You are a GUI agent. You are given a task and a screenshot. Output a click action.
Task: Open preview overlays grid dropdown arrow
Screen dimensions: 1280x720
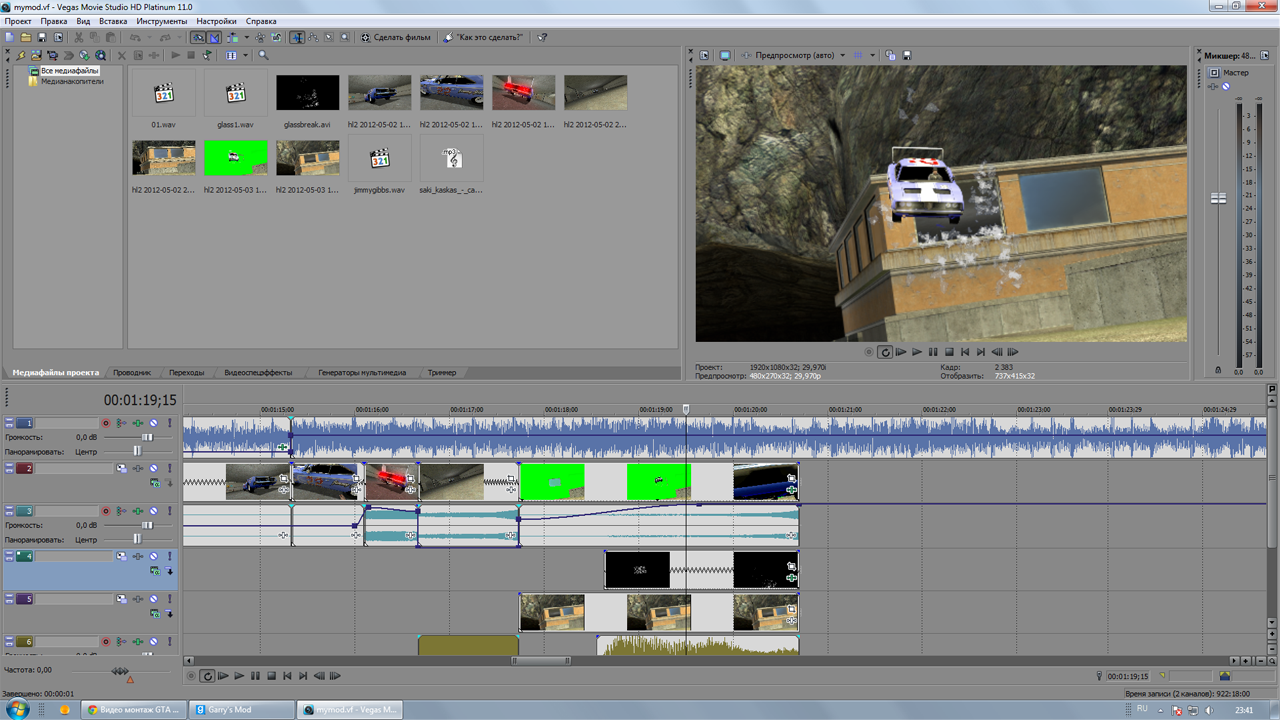[x=872, y=55]
